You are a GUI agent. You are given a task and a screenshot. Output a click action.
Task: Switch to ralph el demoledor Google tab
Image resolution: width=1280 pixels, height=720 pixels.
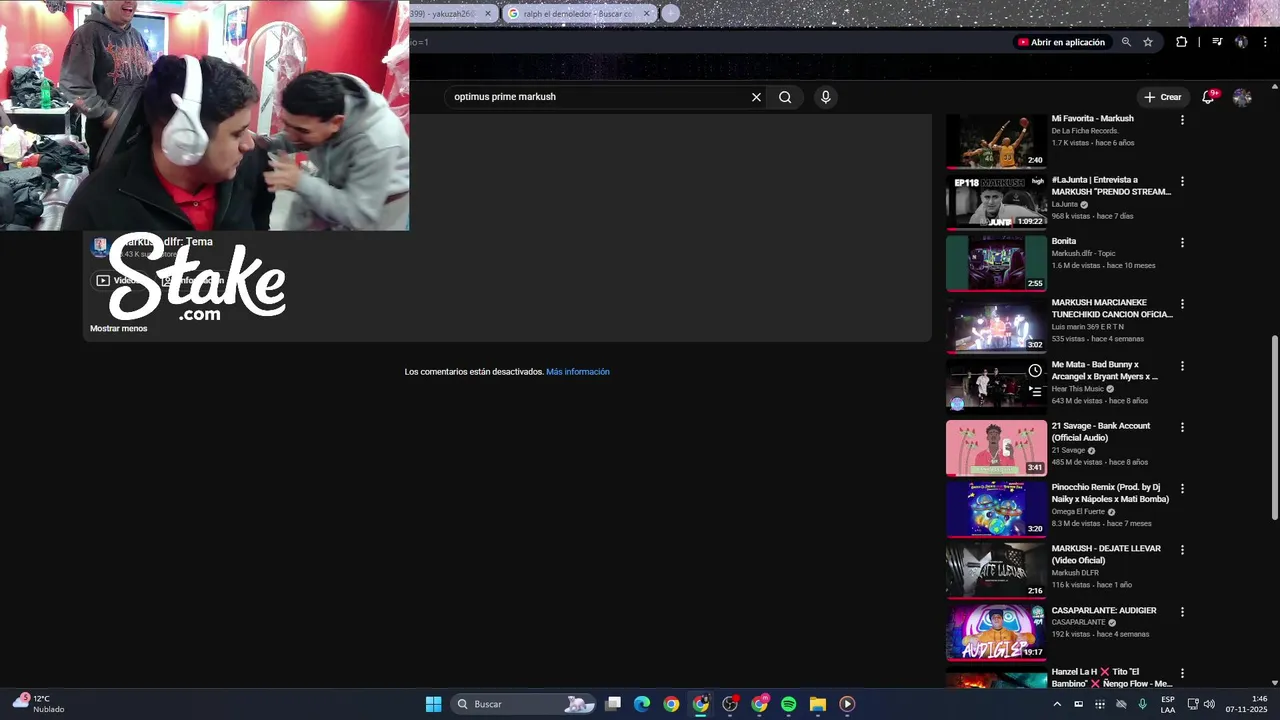[x=578, y=14]
